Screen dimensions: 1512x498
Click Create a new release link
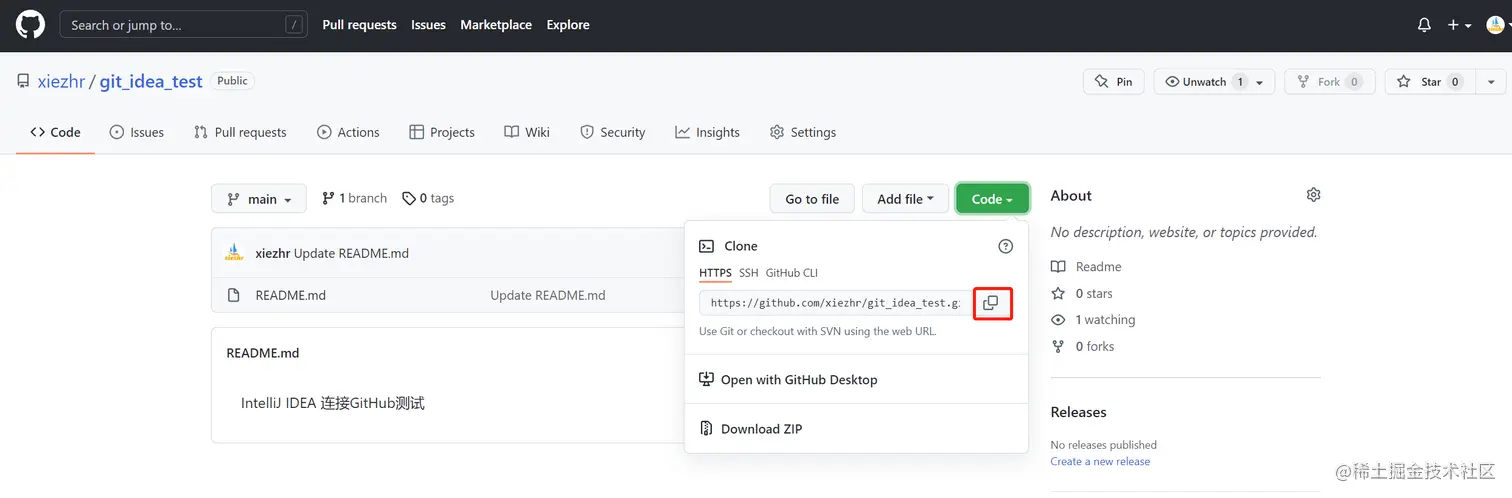(1100, 462)
